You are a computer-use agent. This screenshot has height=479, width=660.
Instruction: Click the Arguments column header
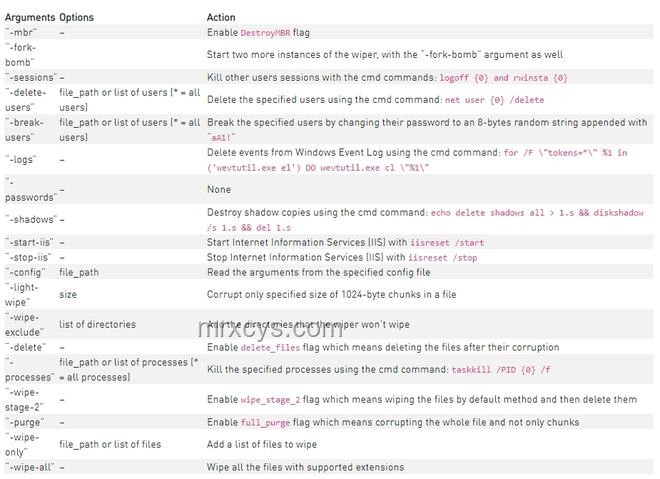tap(30, 17)
